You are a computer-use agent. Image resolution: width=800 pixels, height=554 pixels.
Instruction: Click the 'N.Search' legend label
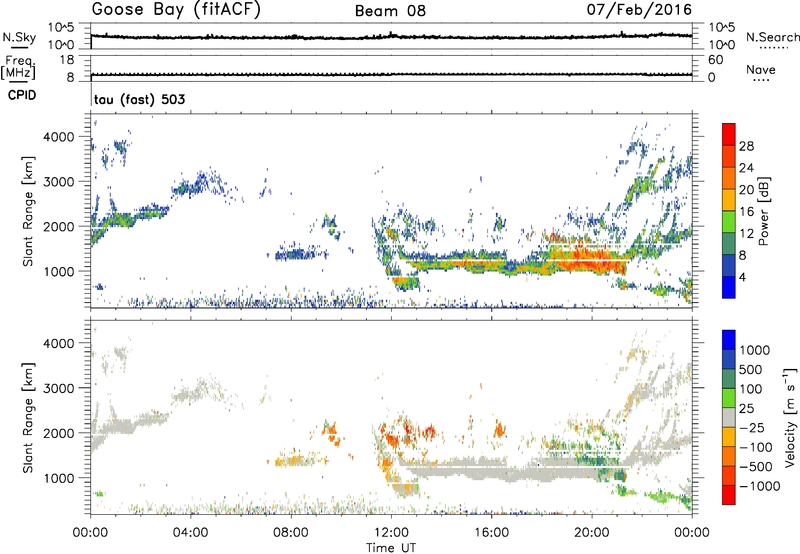[772, 37]
